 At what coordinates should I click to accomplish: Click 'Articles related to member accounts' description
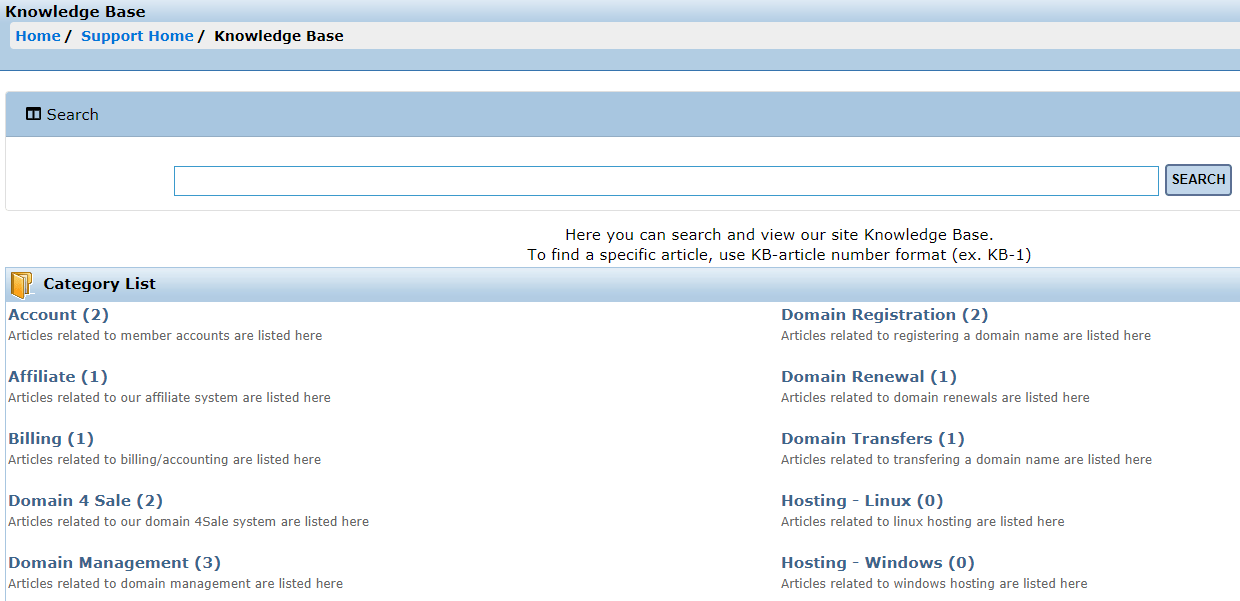[165, 336]
